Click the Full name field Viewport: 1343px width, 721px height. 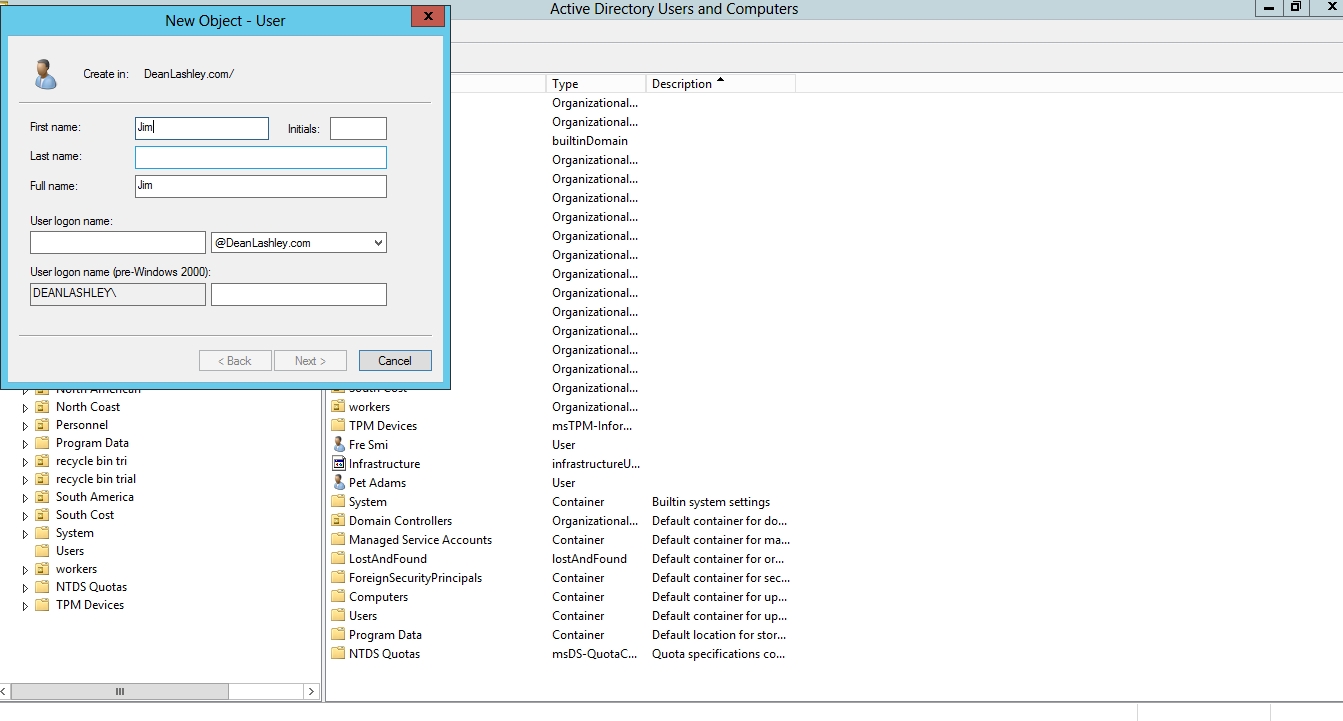tap(261, 186)
